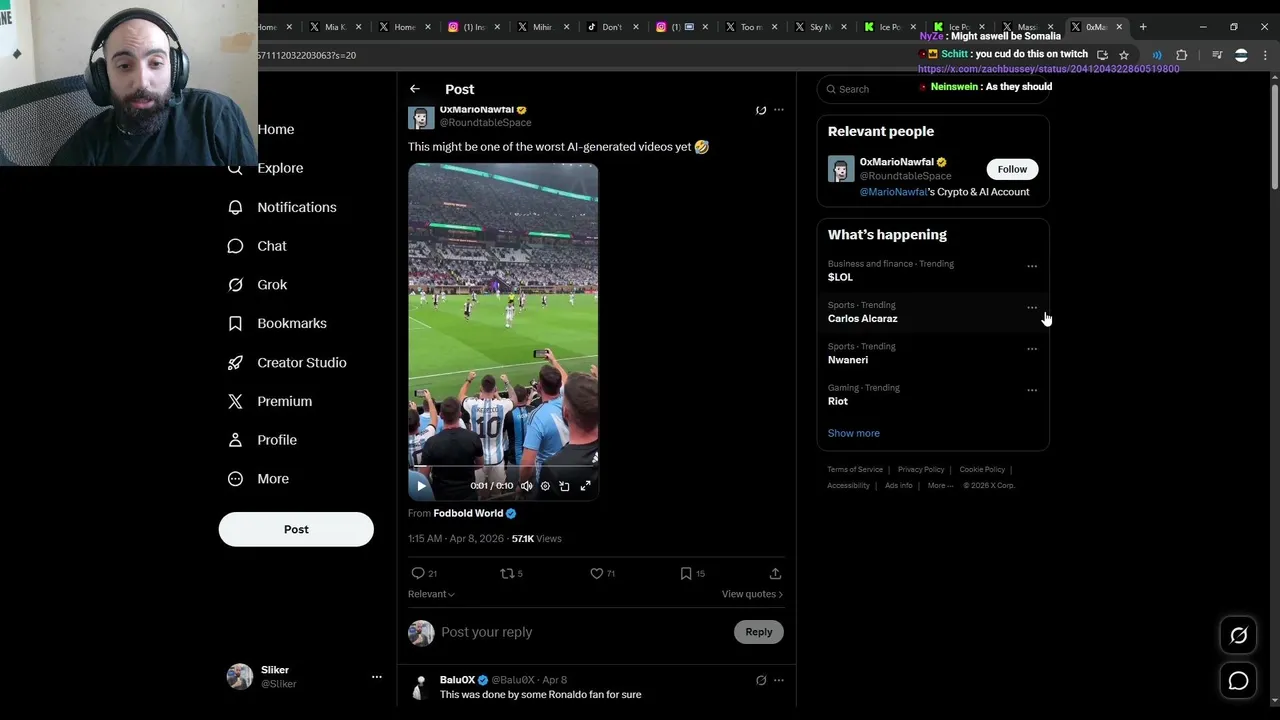This screenshot has width=1280, height=720.
Task: Open more options dots on the main post
Action: coord(779,110)
